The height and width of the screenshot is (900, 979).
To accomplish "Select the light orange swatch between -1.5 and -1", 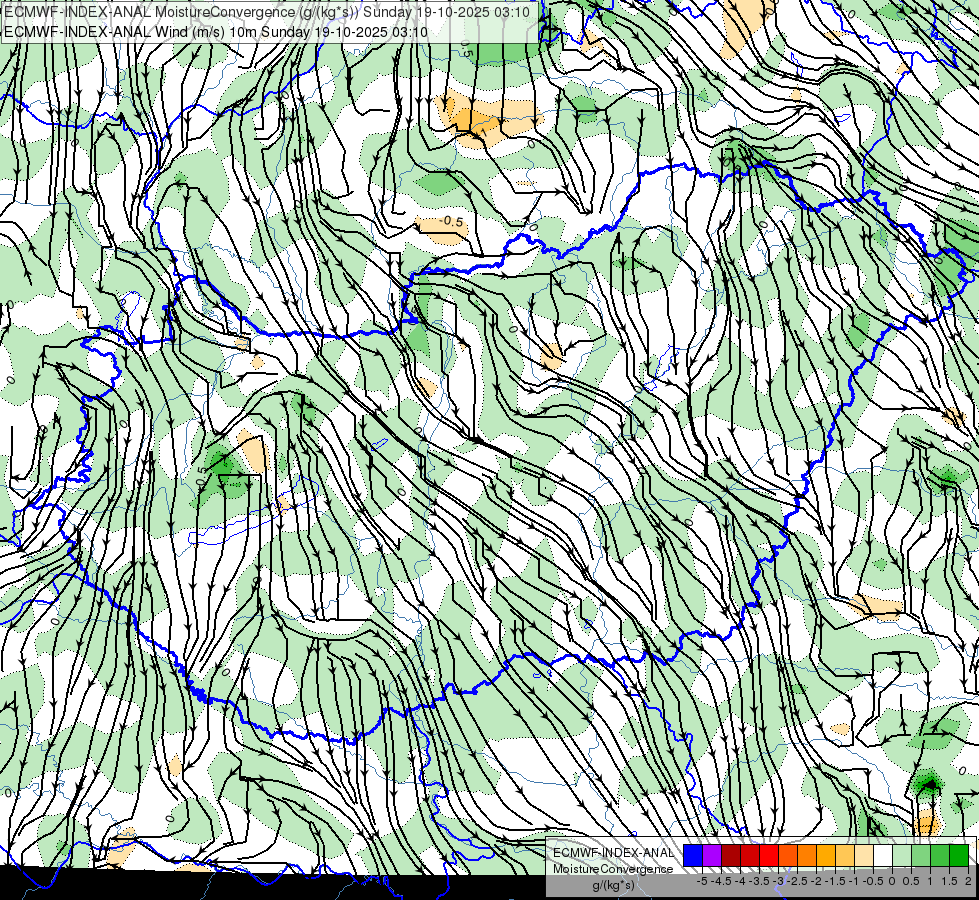I will [x=845, y=856].
